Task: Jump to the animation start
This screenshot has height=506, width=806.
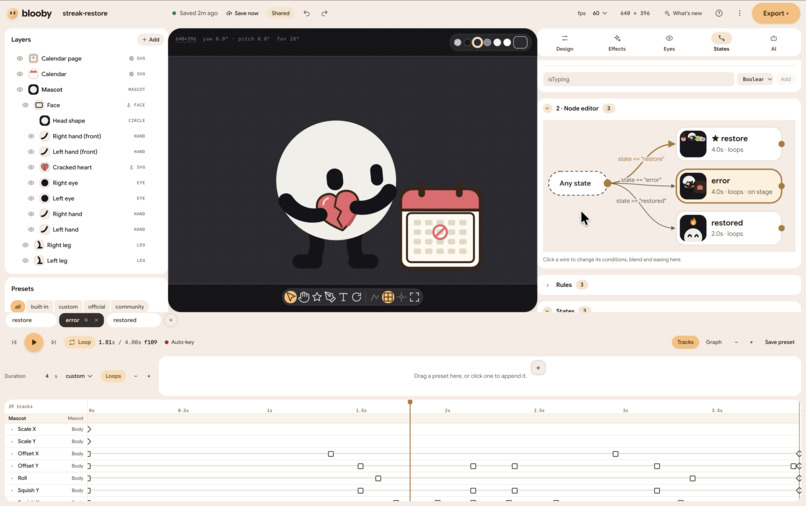Action: (x=14, y=342)
